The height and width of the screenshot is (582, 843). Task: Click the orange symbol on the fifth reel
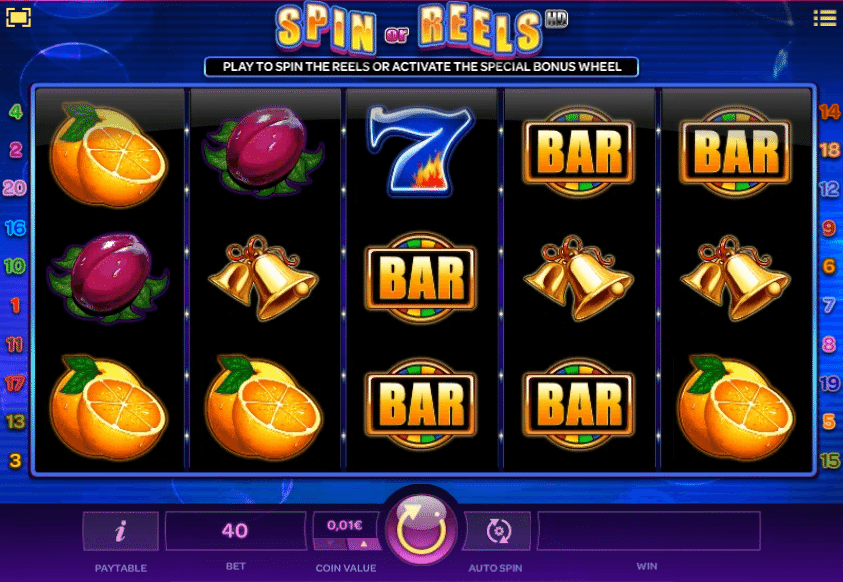(x=735, y=407)
